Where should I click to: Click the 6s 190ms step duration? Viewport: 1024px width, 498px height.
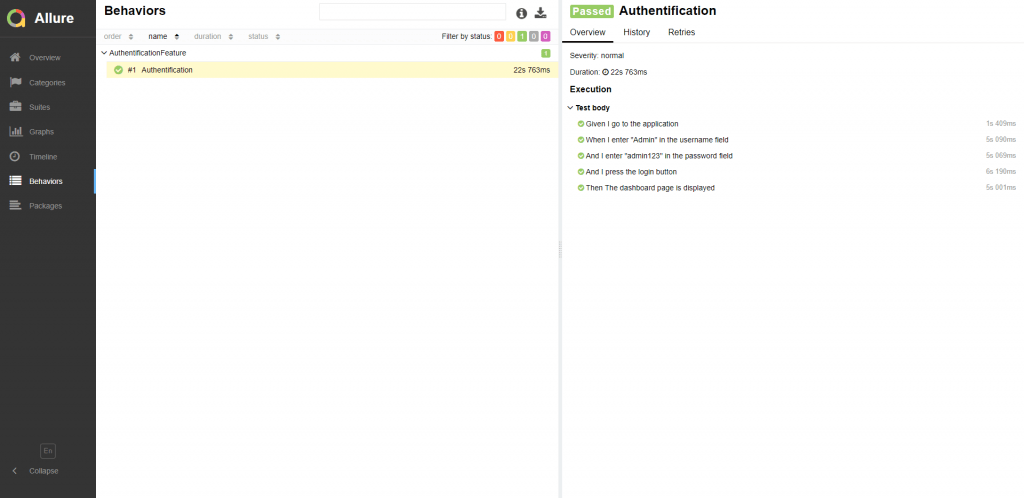coord(1000,172)
